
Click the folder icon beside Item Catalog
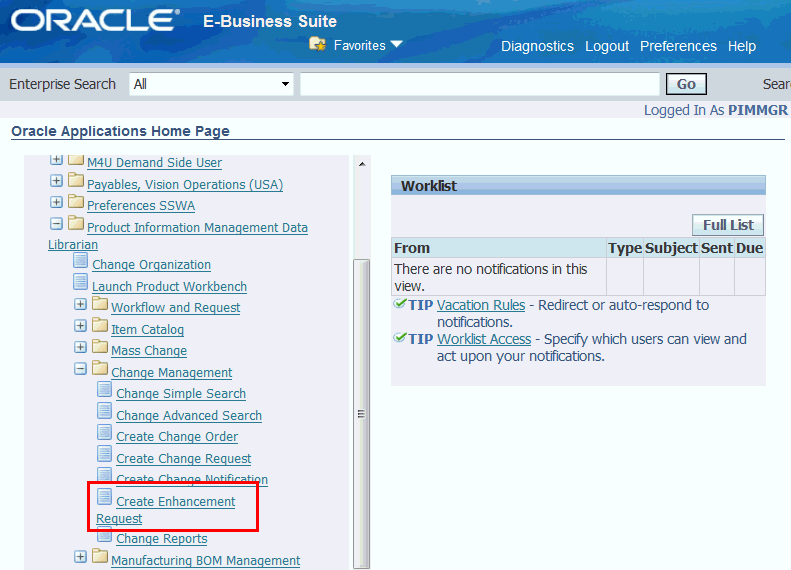(100, 325)
